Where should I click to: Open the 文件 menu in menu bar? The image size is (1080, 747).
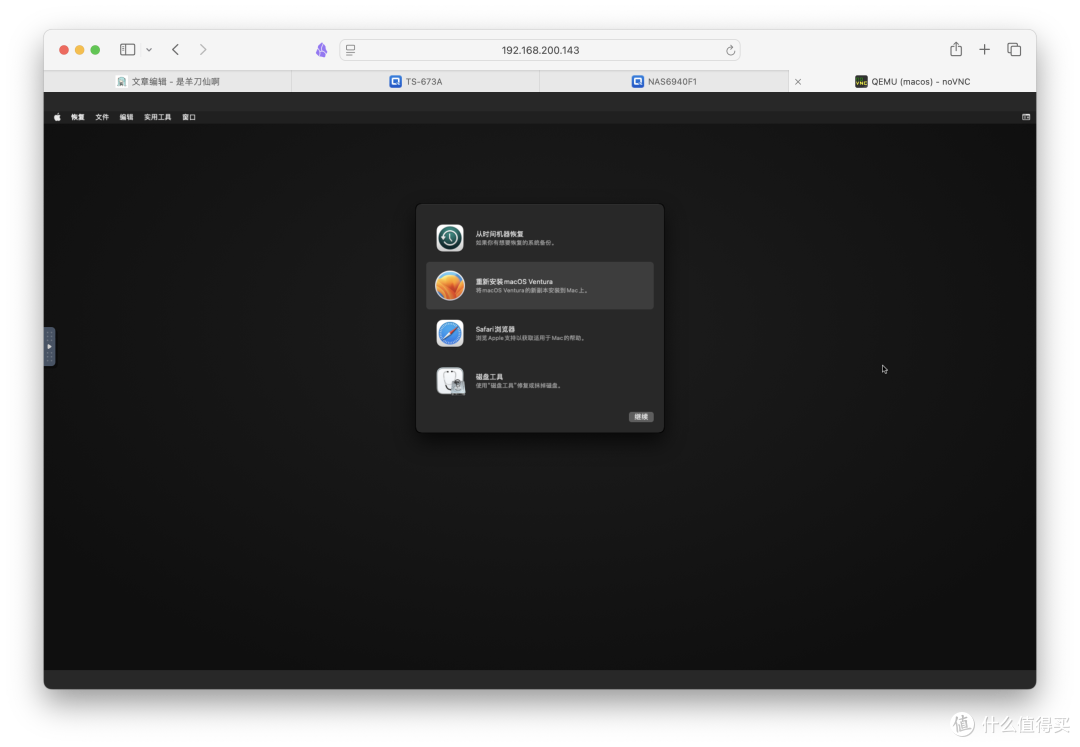click(102, 117)
